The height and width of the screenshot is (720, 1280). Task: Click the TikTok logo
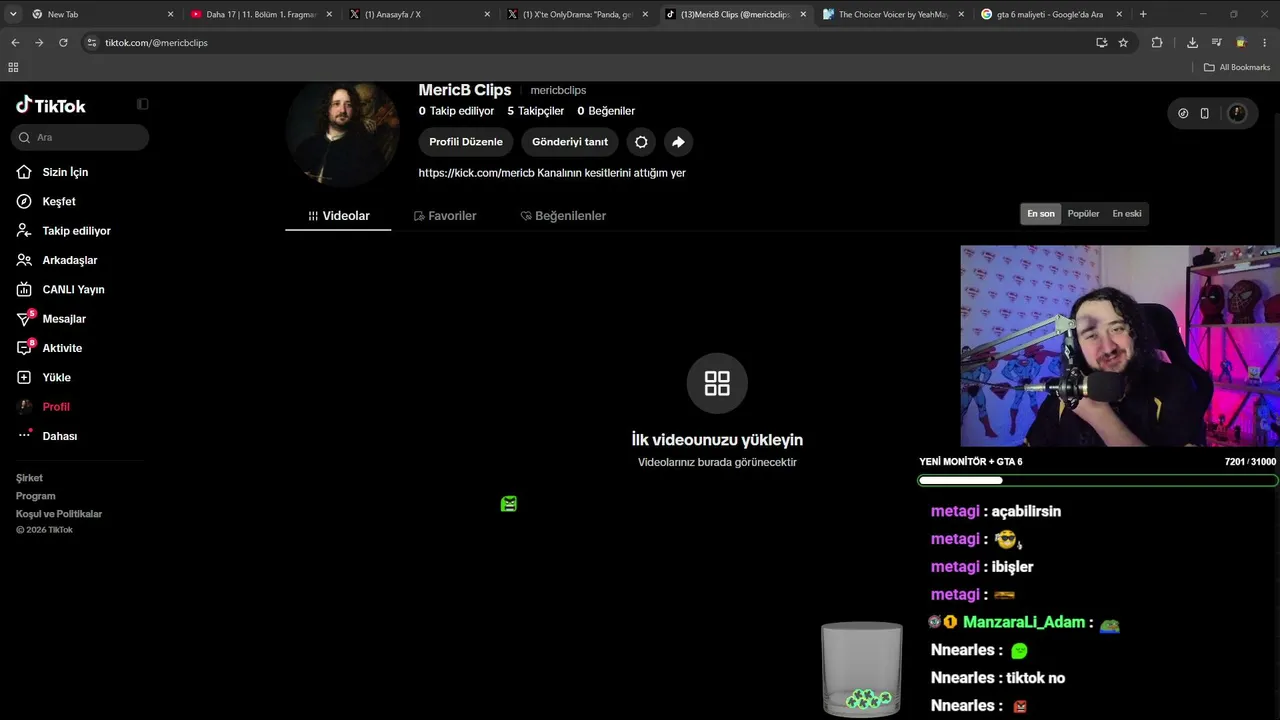click(51, 105)
